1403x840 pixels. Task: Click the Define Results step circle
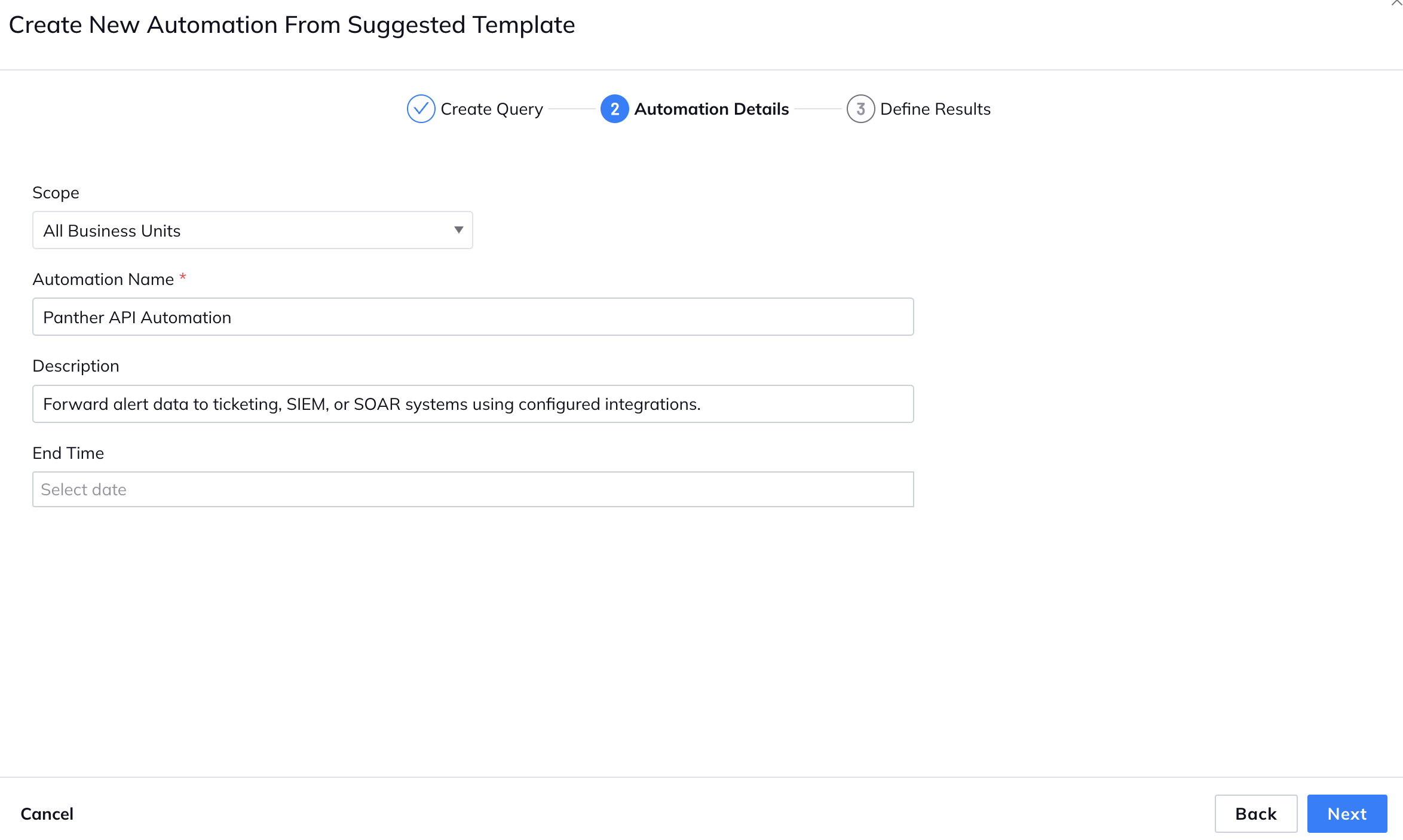pos(860,109)
